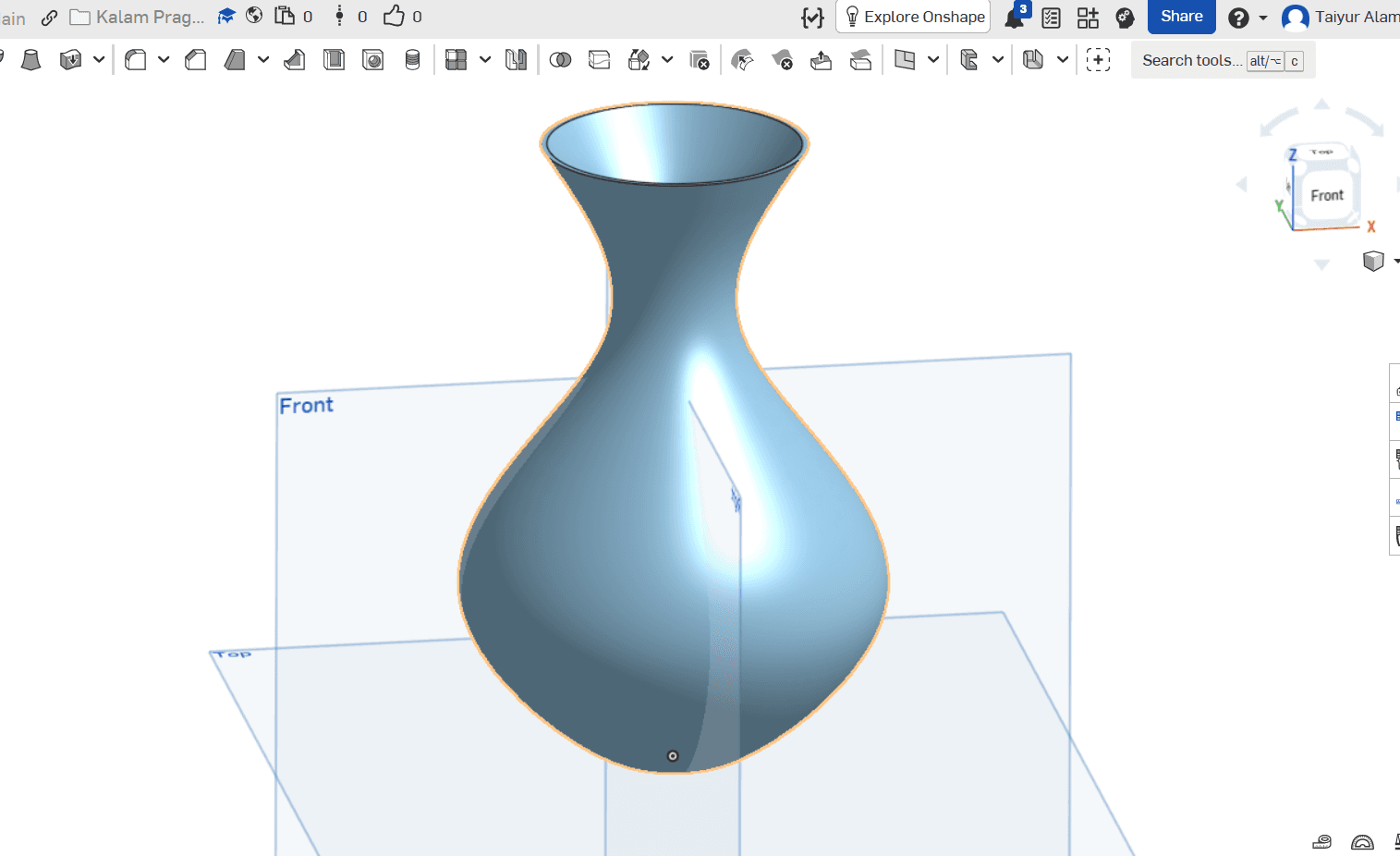The height and width of the screenshot is (856, 1400).
Task: Open the Linear pattern dropdown arrow
Action: tap(485, 60)
